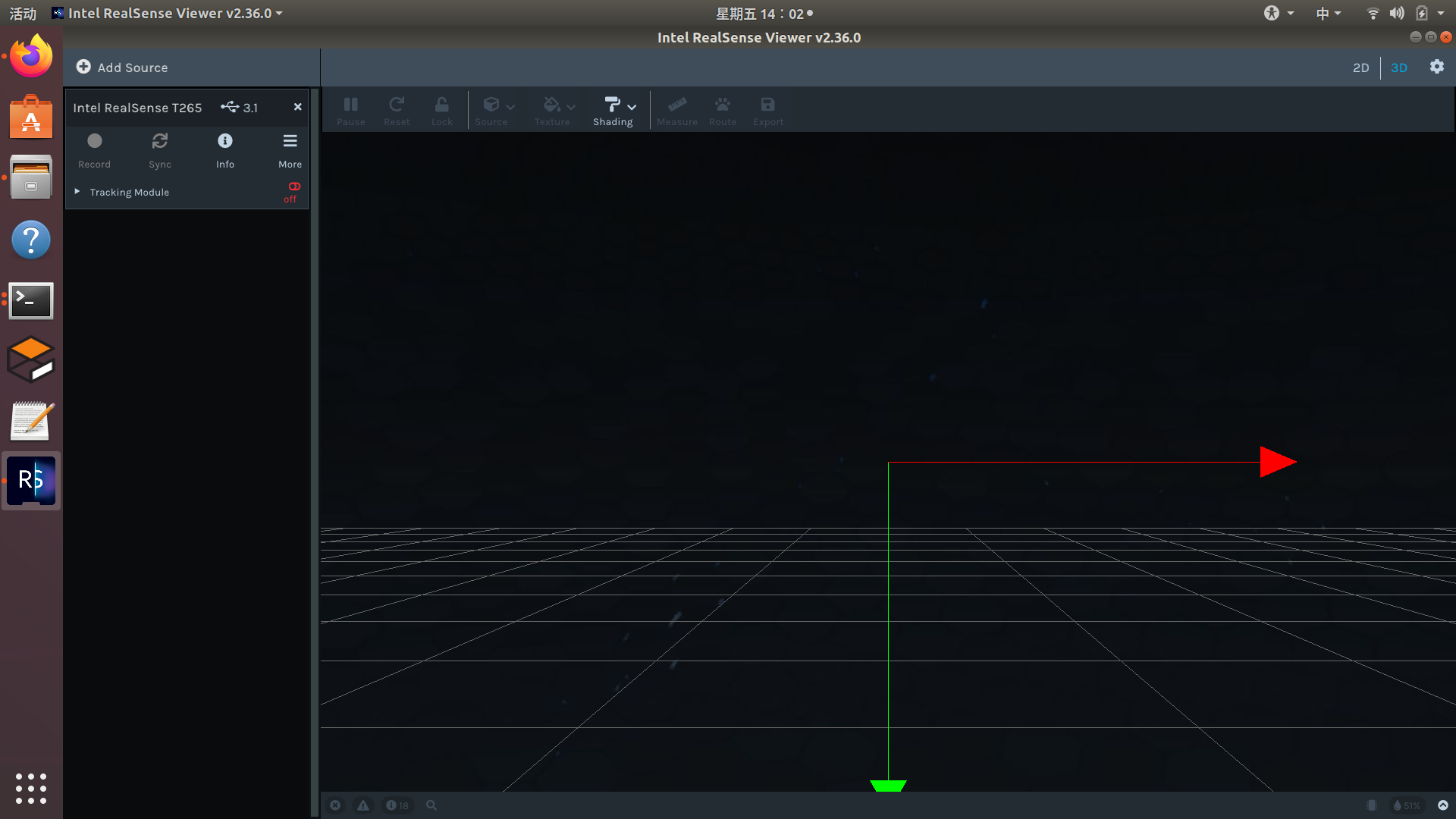
Task: Close the Intel RealSense T265 device panel
Action: 298,107
